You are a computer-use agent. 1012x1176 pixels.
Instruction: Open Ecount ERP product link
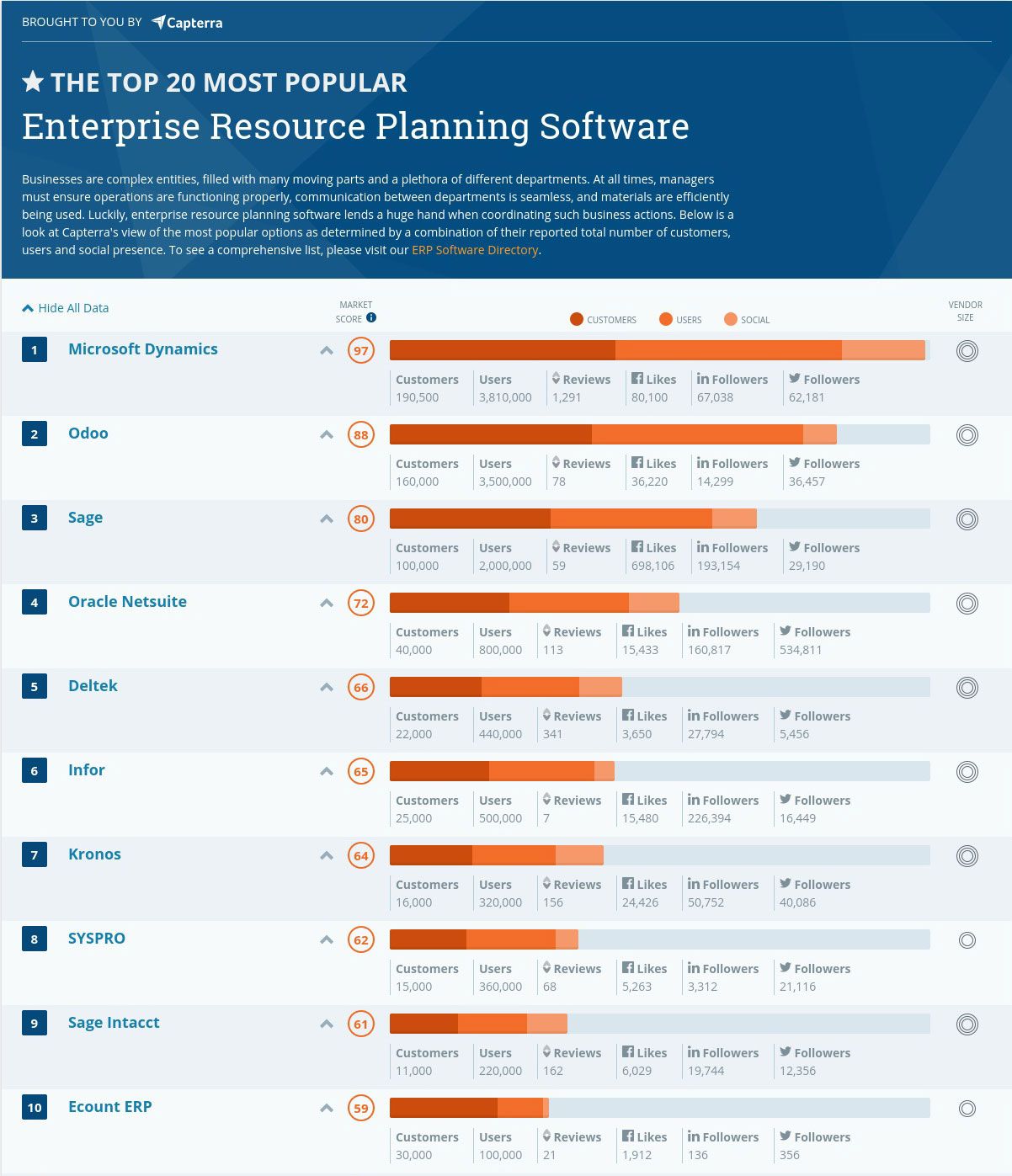(110, 1107)
